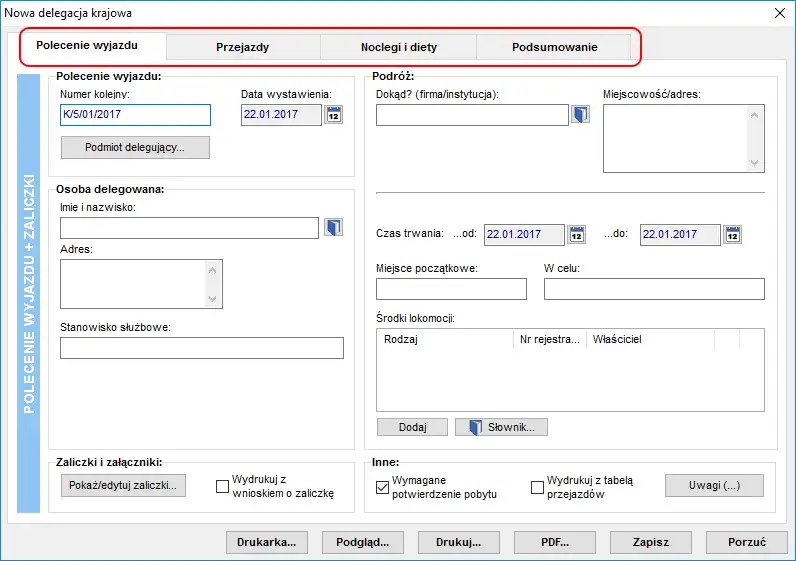
Task: Open the Noclegi i diety tab
Action: tap(398, 47)
